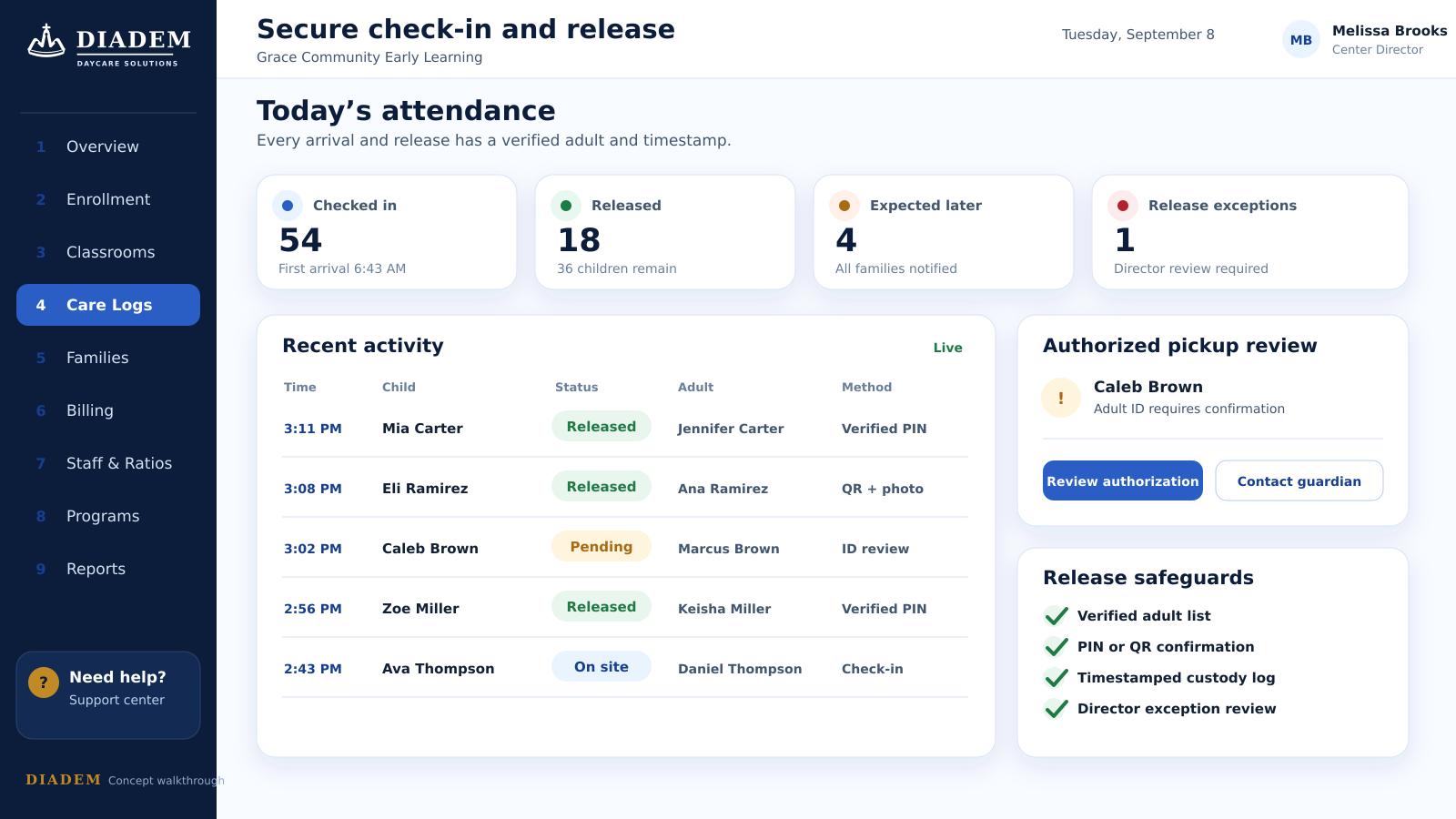
Task: Click the Released badge for Eli Ramirez
Action: tap(602, 486)
